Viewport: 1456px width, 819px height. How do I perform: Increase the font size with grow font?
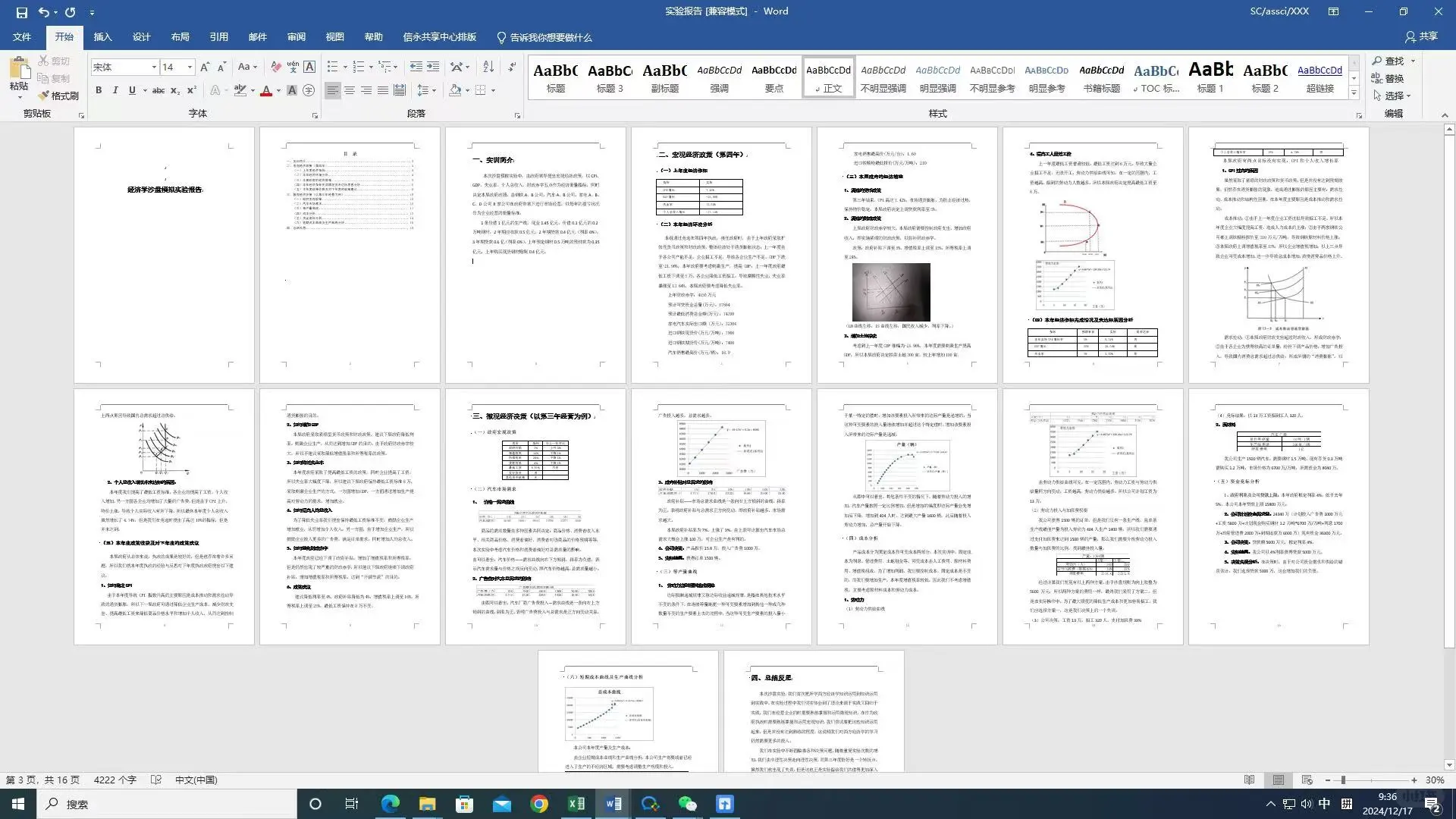205,67
